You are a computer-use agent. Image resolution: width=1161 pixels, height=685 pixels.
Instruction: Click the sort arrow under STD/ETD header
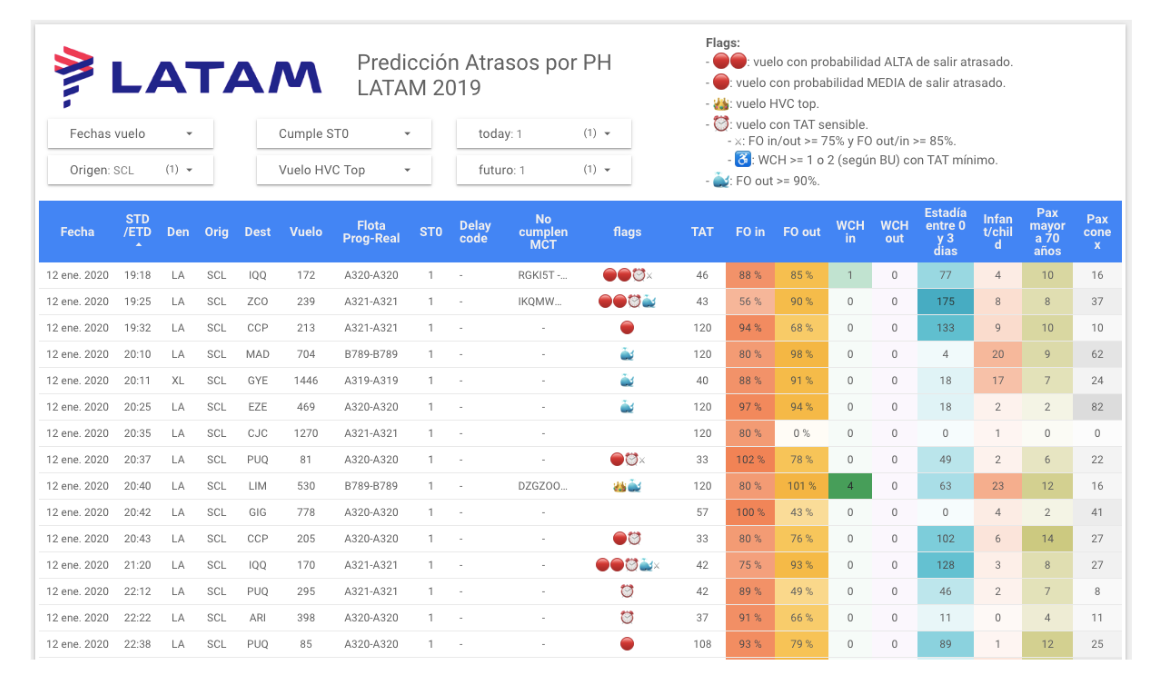click(138, 245)
